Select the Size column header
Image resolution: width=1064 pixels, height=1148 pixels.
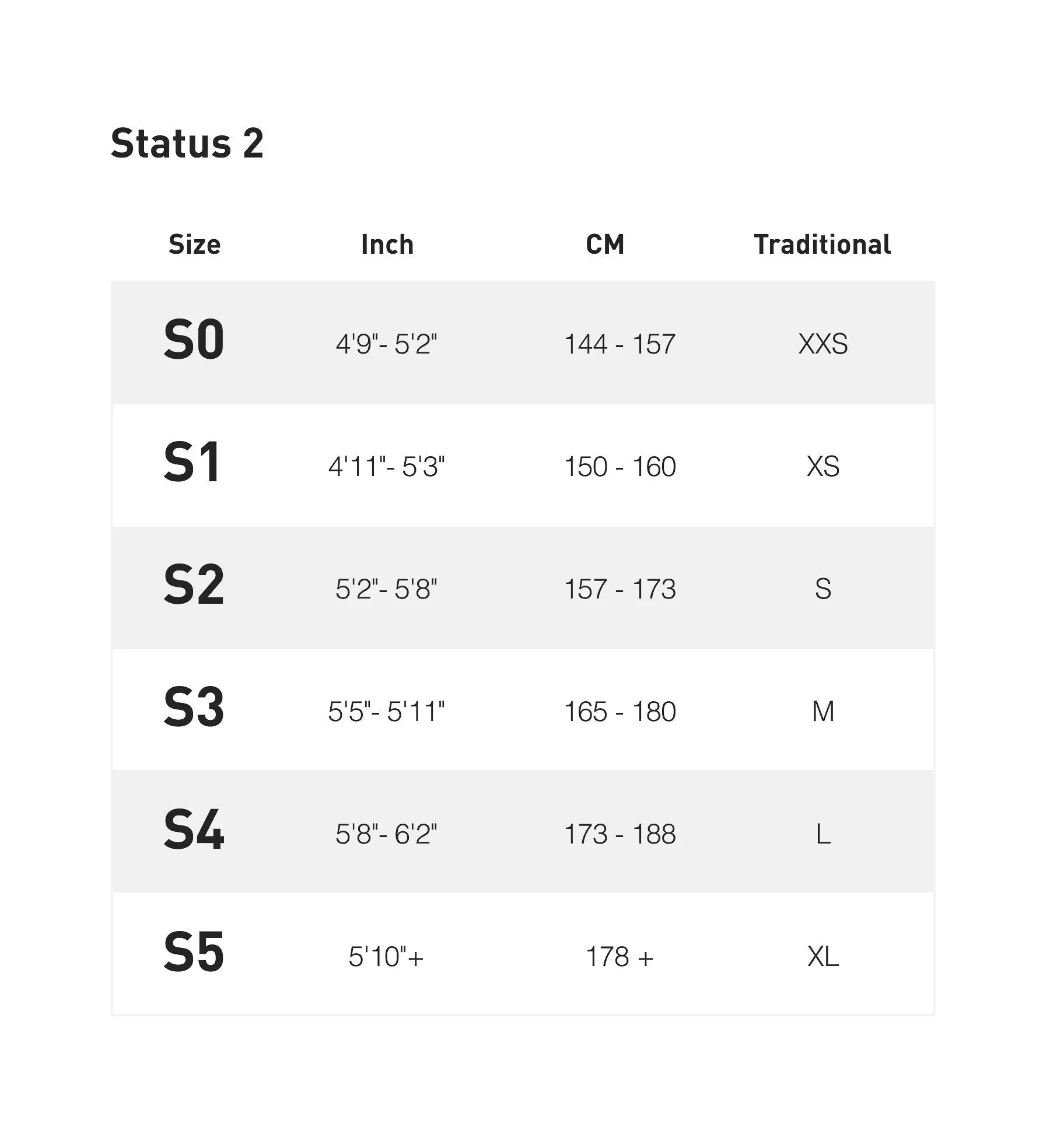tap(194, 244)
